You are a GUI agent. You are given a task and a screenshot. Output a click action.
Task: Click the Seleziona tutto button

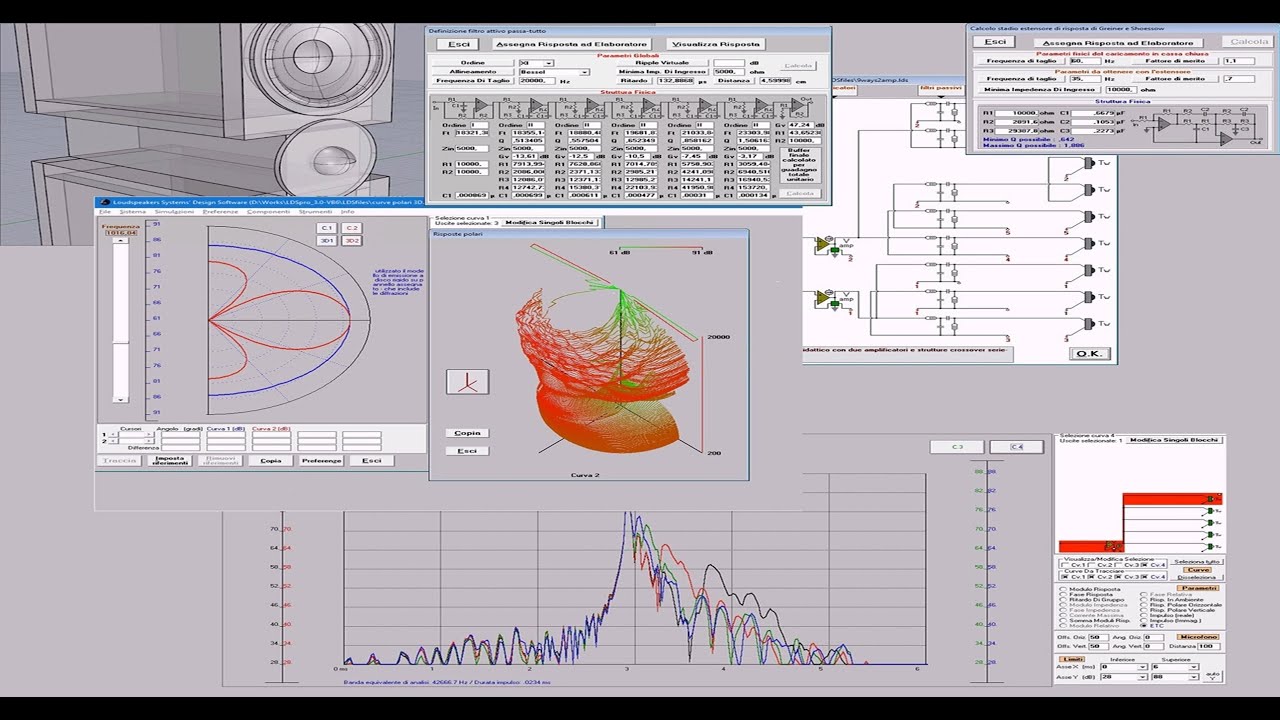tap(1197, 562)
